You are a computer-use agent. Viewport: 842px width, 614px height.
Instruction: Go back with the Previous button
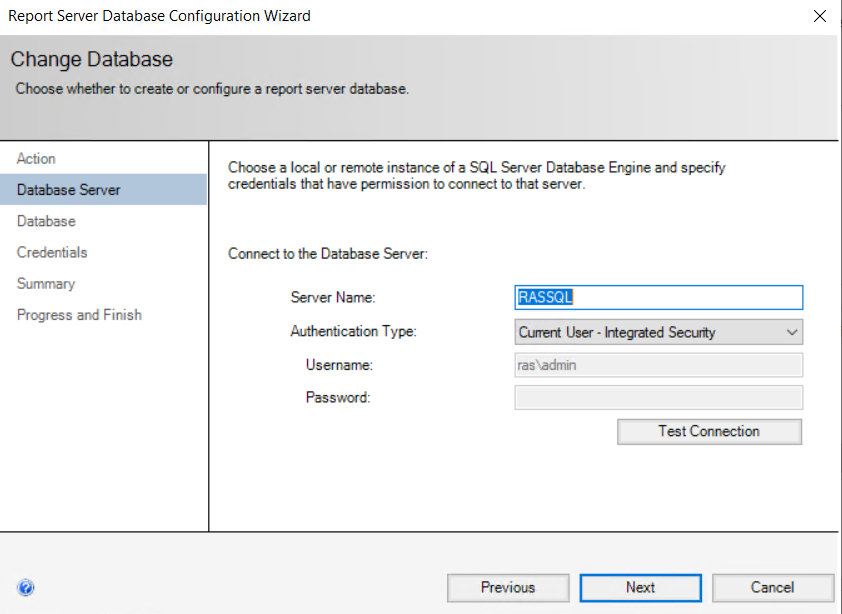(x=508, y=588)
